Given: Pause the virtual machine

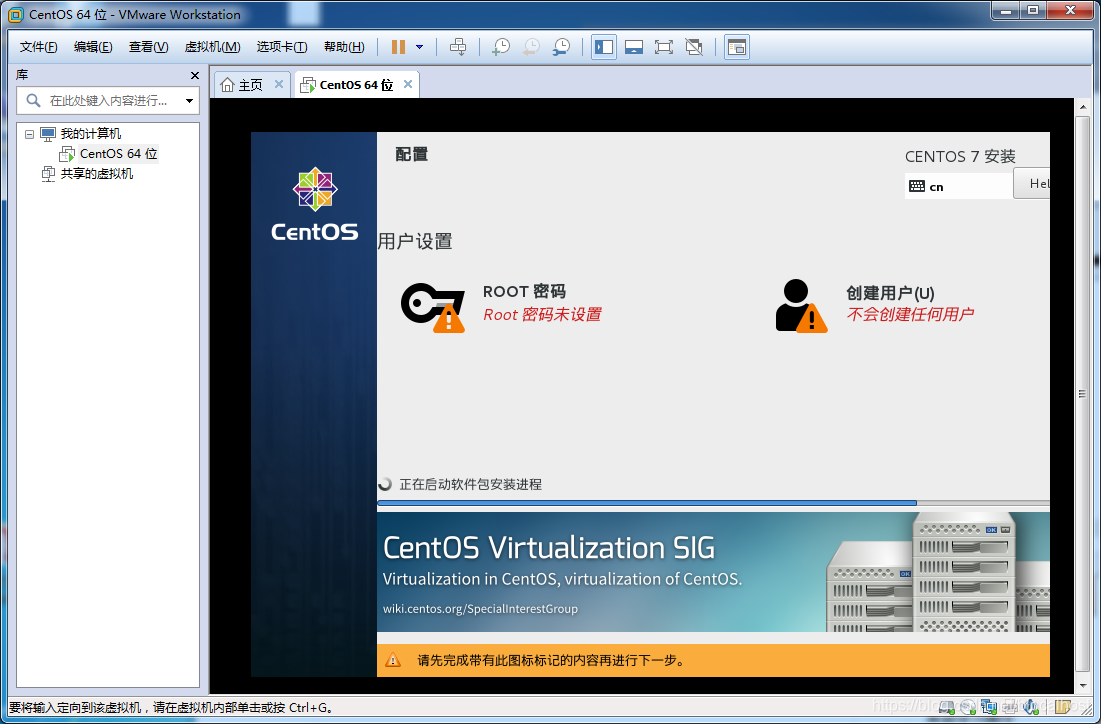Looking at the screenshot, I should tap(398, 47).
